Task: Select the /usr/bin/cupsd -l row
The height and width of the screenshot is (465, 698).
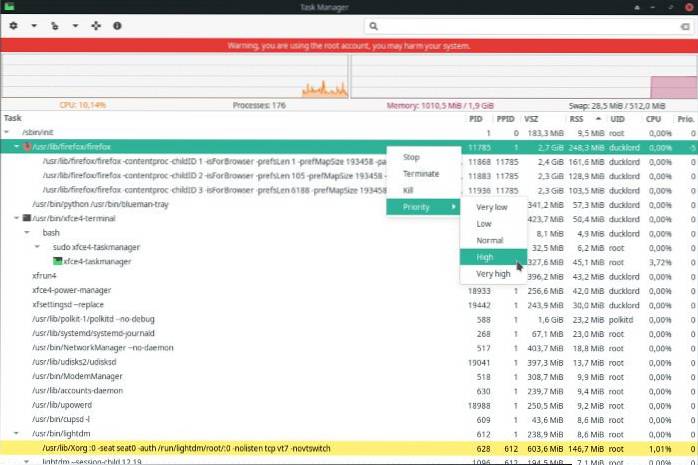Action: (x=349, y=419)
